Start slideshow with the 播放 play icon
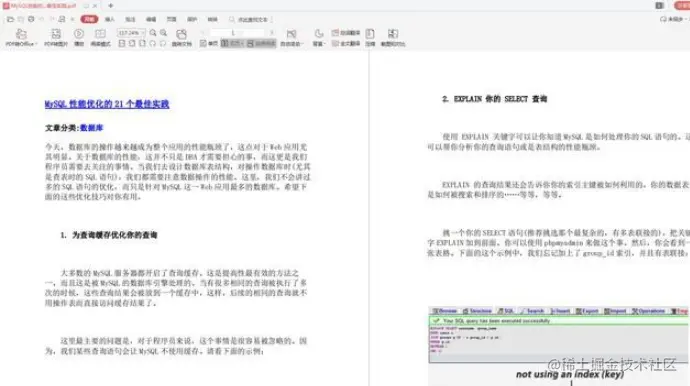This screenshot has width=690, height=386. [x=79, y=34]
